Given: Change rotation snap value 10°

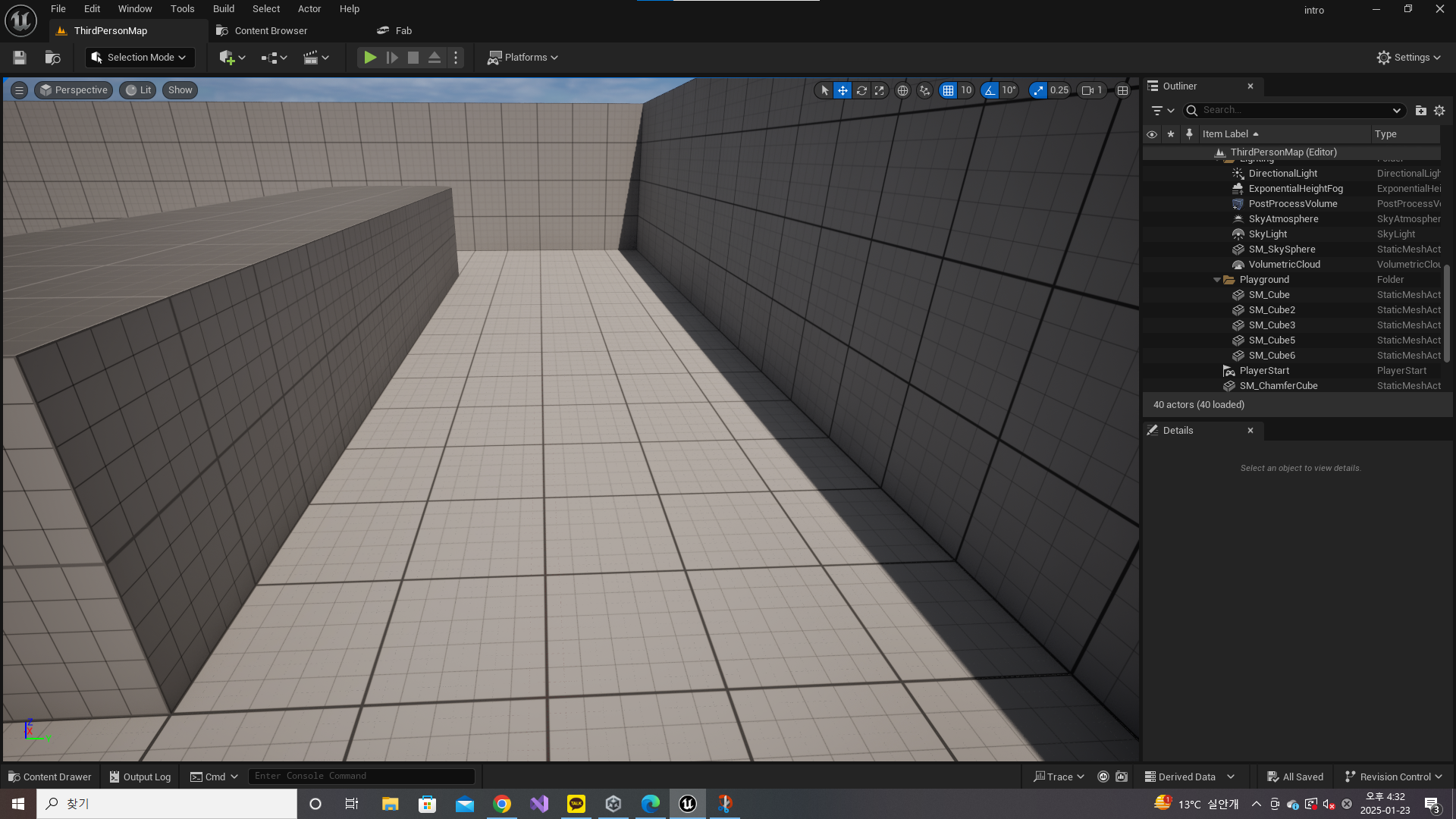Looking at the screenshot, I should (1009, 90).
